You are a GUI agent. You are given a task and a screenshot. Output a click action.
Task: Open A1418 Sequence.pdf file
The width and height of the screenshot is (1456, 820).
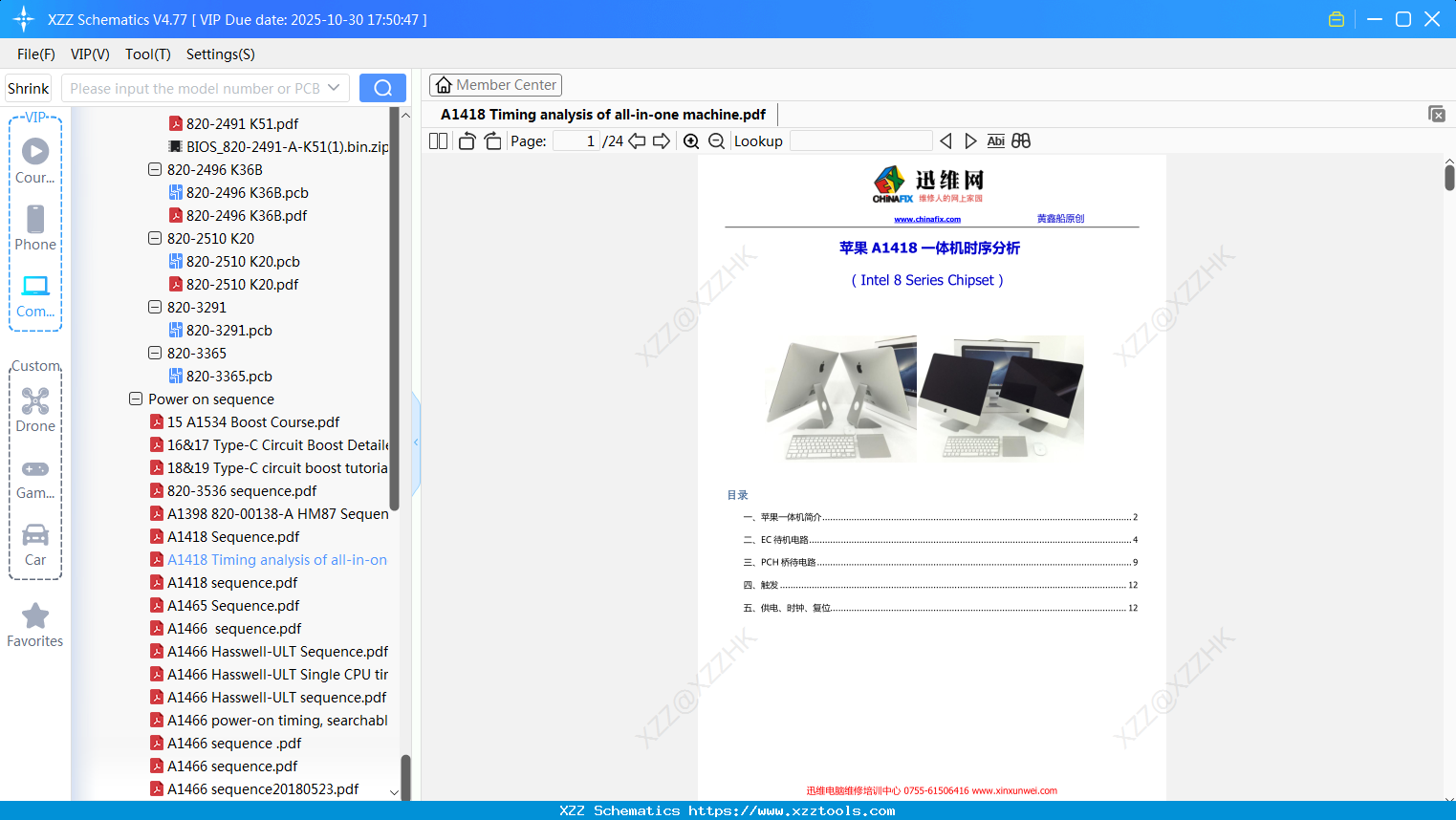coord(225,537)
